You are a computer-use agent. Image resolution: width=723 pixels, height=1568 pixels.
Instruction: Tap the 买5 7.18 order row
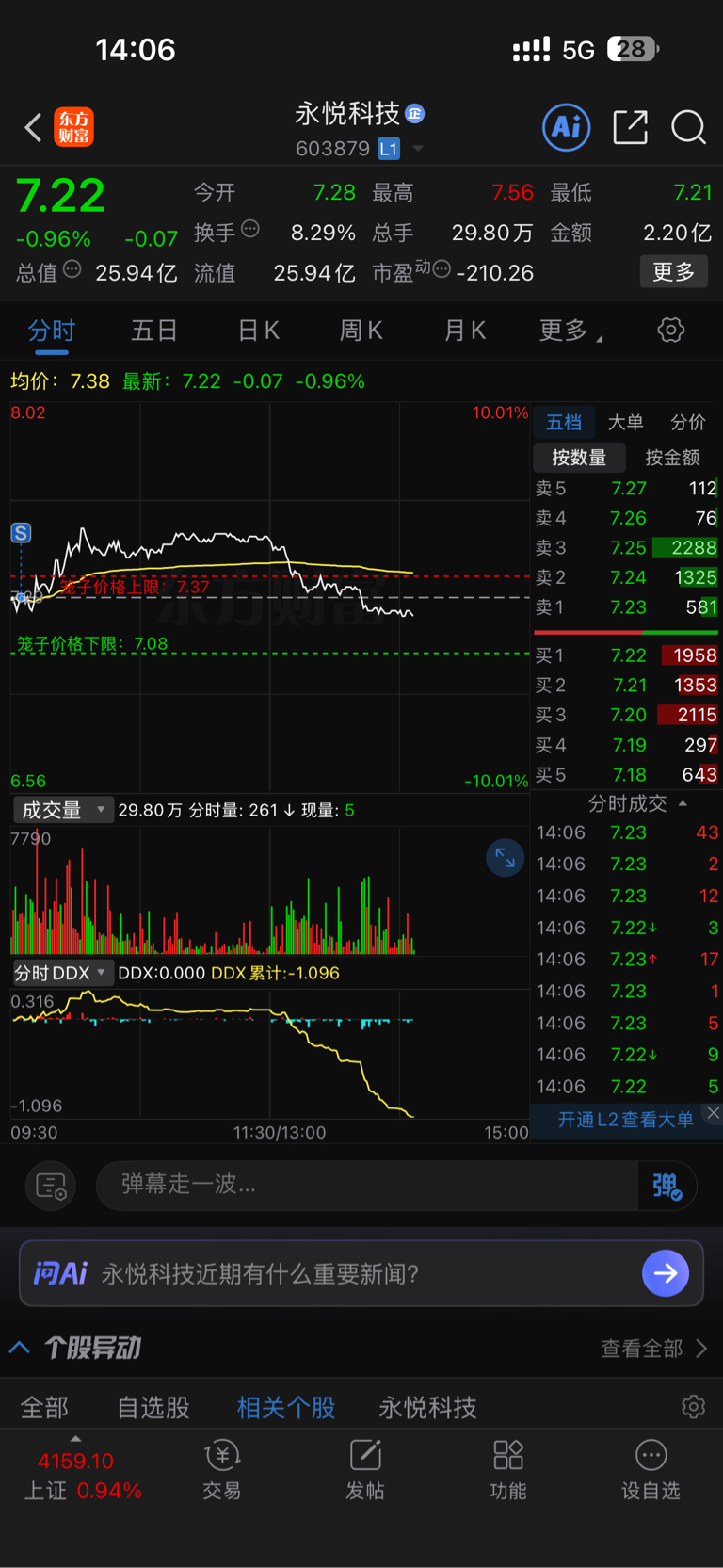[626, 775]
